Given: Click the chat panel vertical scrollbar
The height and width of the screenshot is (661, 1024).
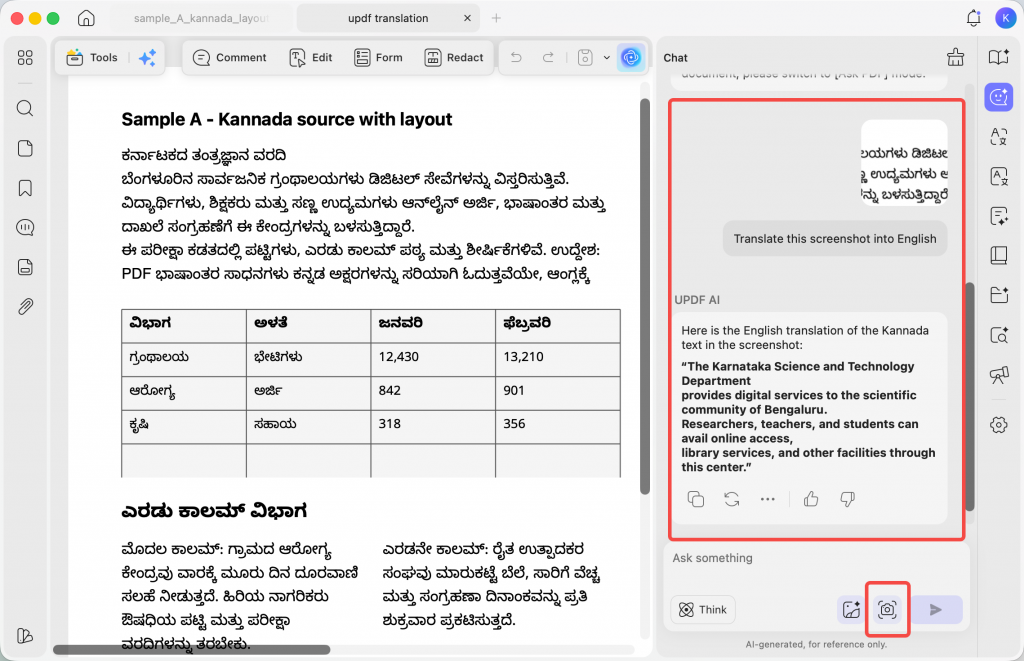Looking at the screenshot, I should (x=970, y=396).
